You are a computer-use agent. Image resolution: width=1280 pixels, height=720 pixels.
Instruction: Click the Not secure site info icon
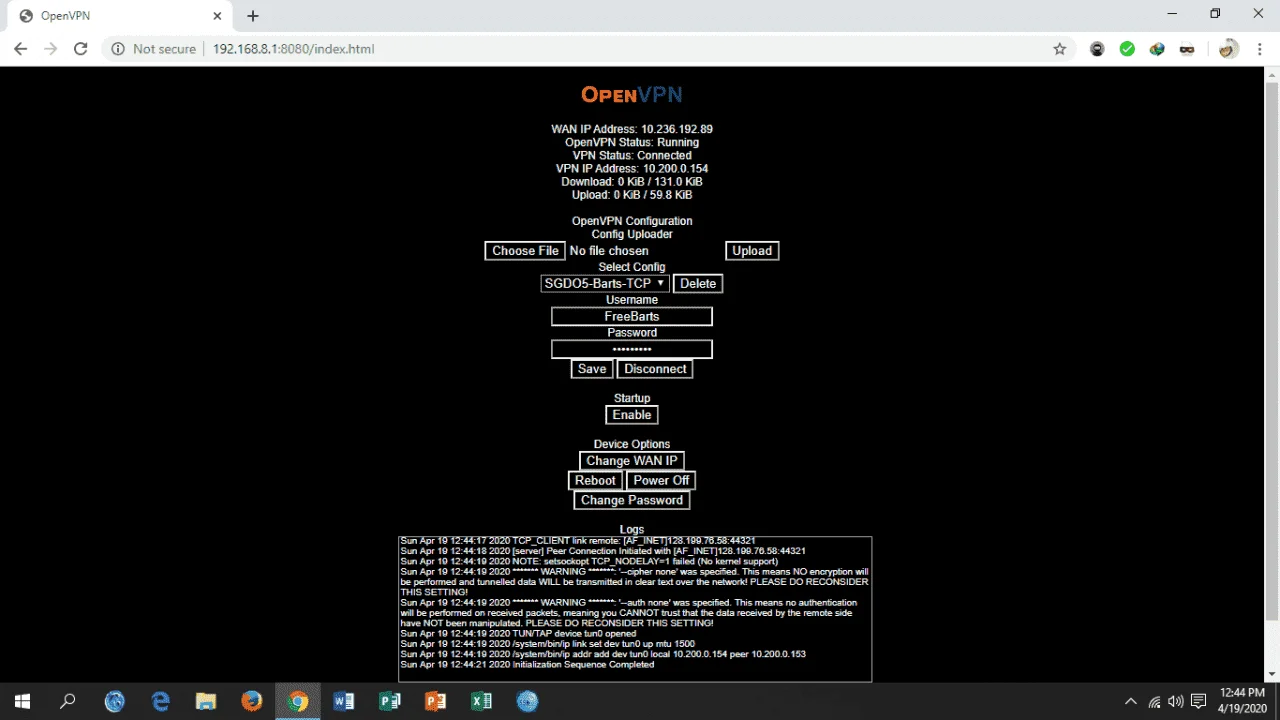tap(118, 48)
